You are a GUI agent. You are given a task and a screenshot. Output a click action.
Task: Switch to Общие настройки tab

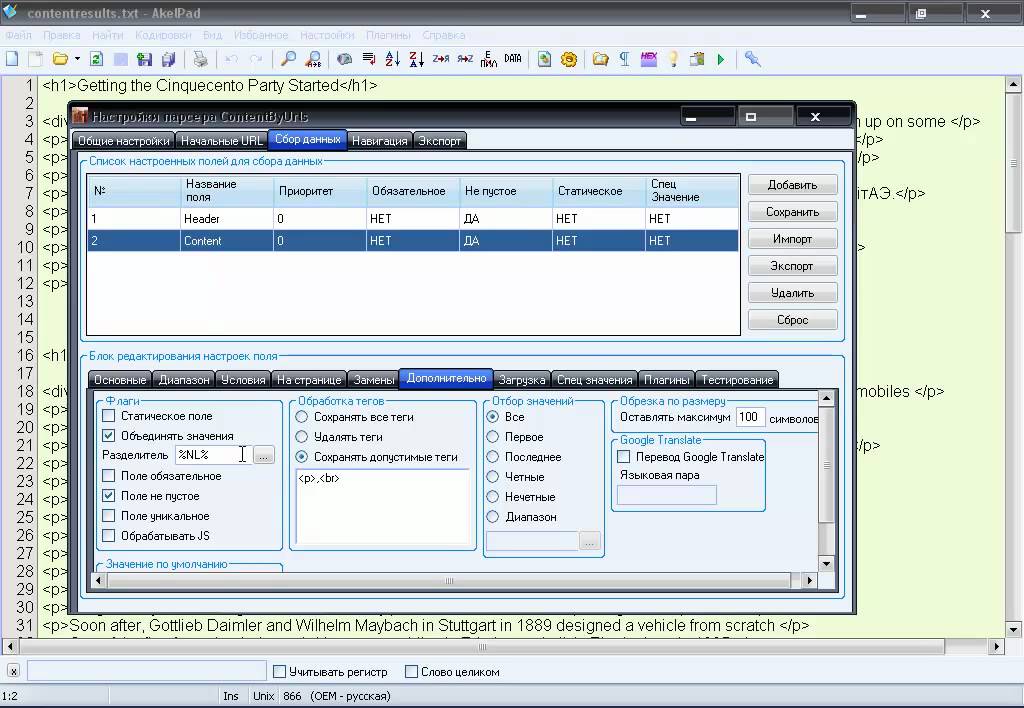point(123,140)
